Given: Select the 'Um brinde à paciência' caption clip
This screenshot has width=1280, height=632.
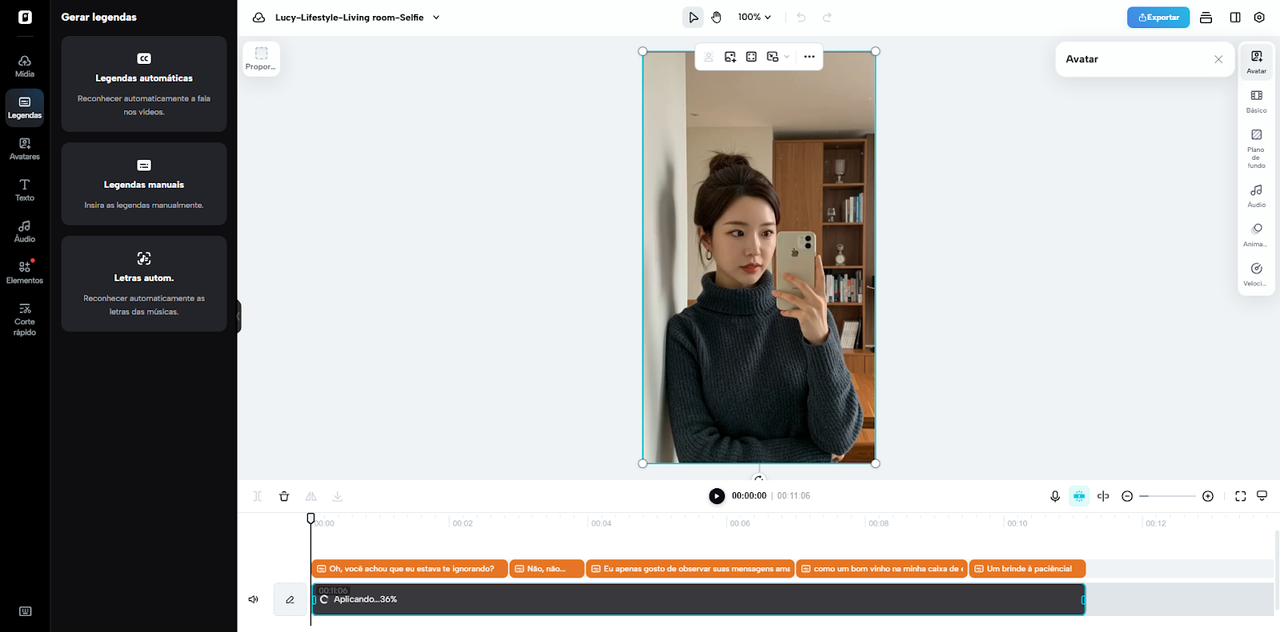Looking at the screenshot, I should pos(1028,569).
